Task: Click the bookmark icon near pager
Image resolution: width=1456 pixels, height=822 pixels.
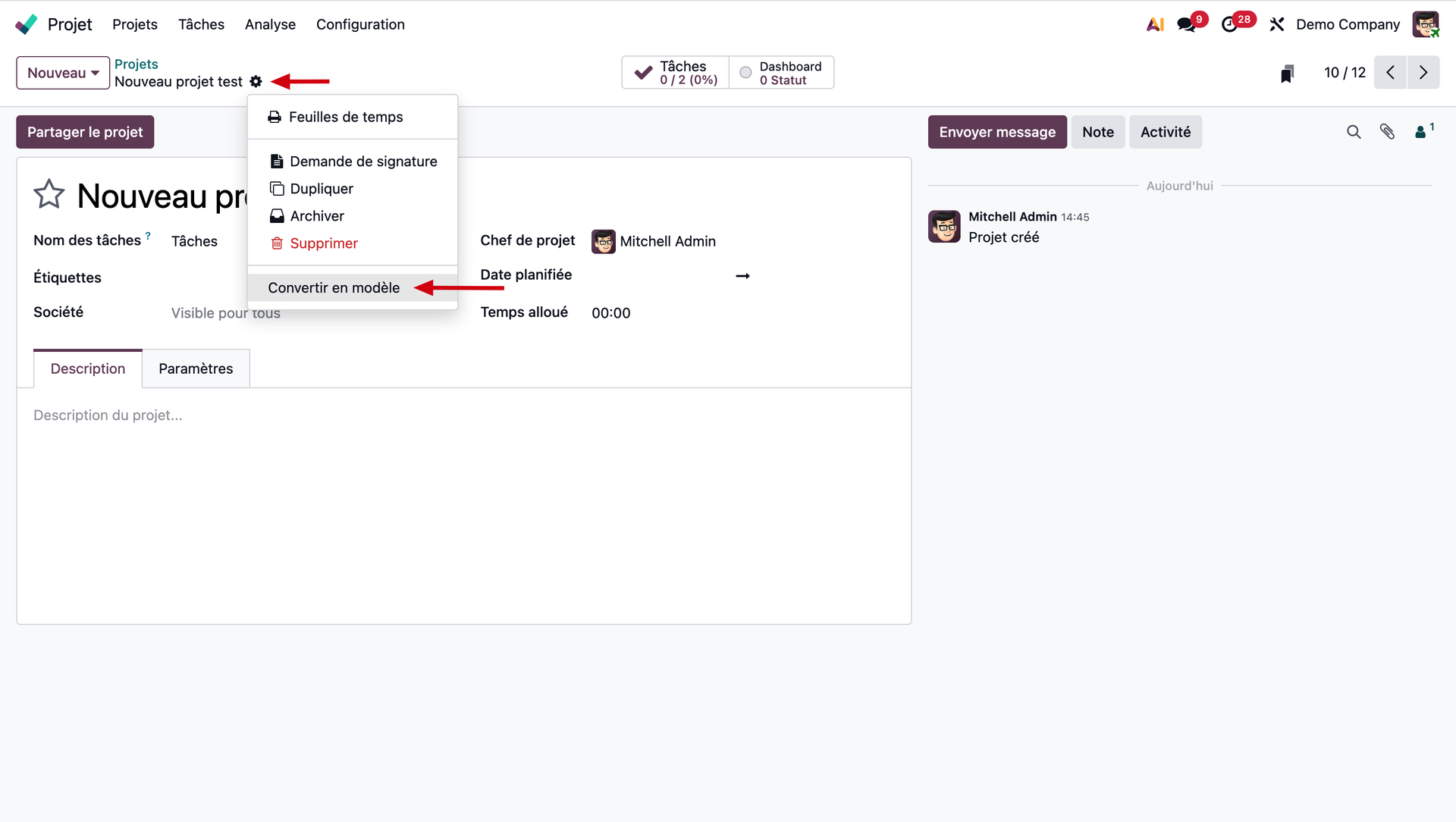Action: 1287,73
